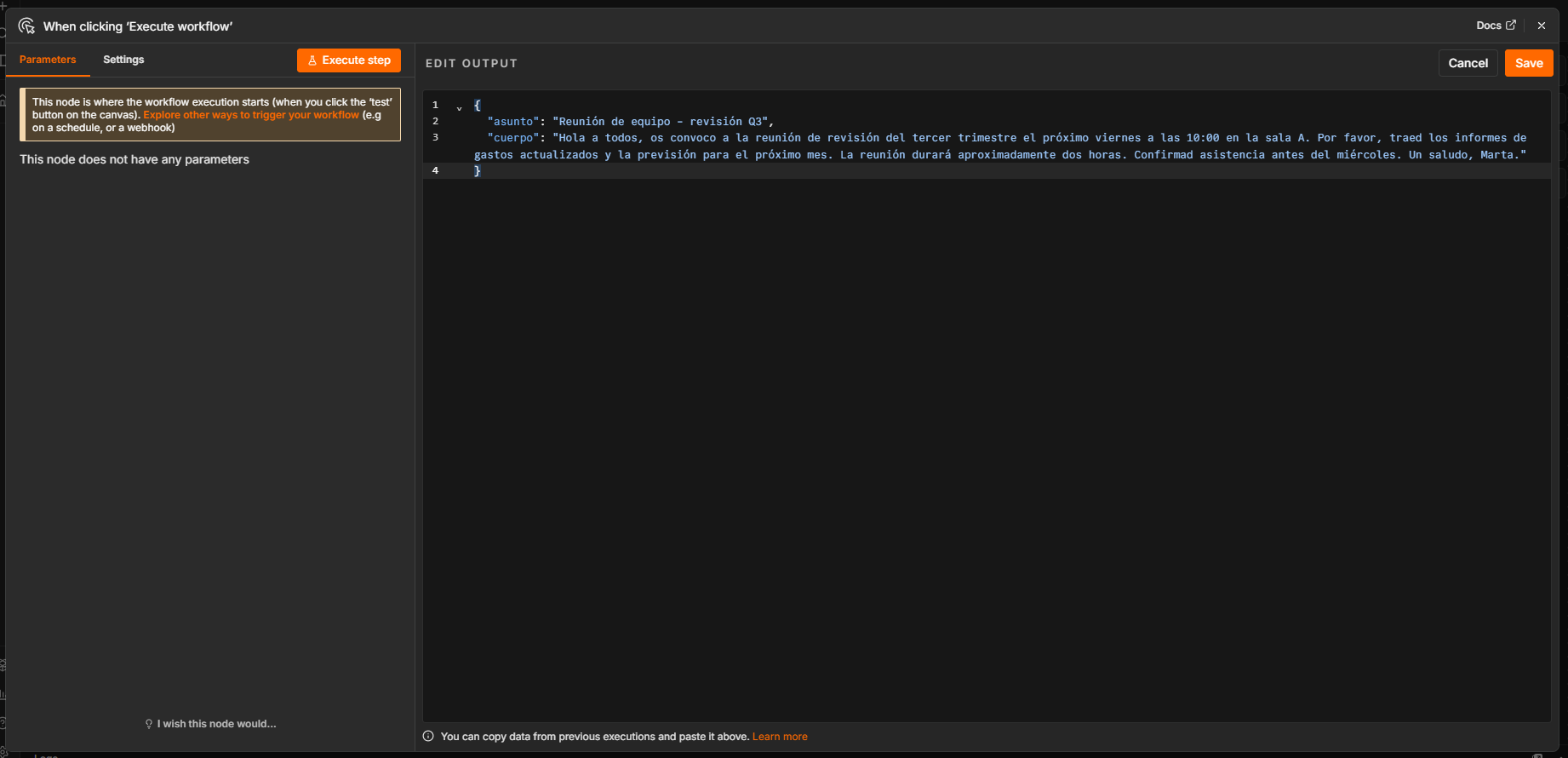This screenshot has height=758, width=1568.
Task: Cancel editing the output
Action: 1468,63
